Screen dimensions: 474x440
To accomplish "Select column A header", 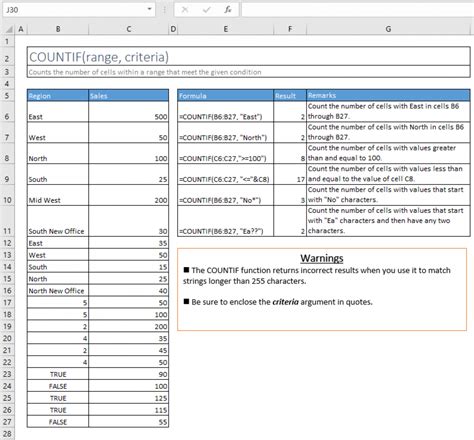I will click(x=21, y=29).
